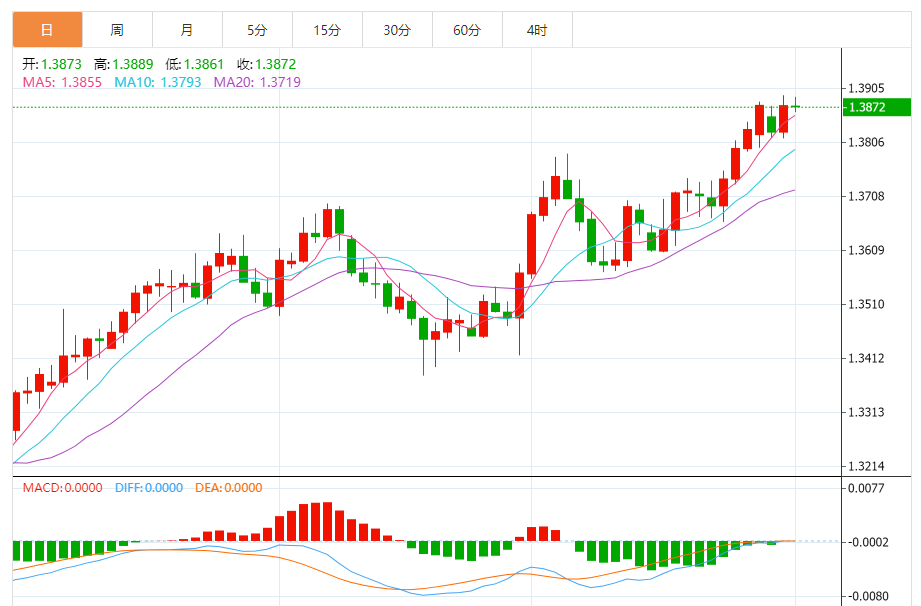The image size is (921, 606).
Task: Switch to the 周 weekly tab
Action: click(117, 30)
